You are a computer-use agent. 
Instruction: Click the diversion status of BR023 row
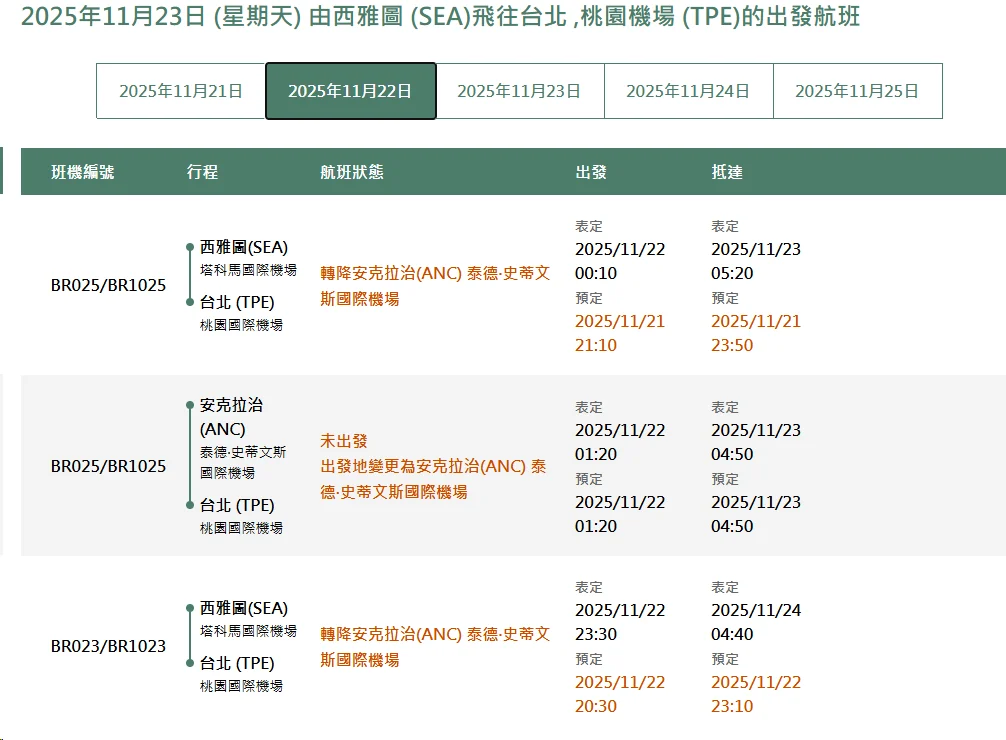435,647
